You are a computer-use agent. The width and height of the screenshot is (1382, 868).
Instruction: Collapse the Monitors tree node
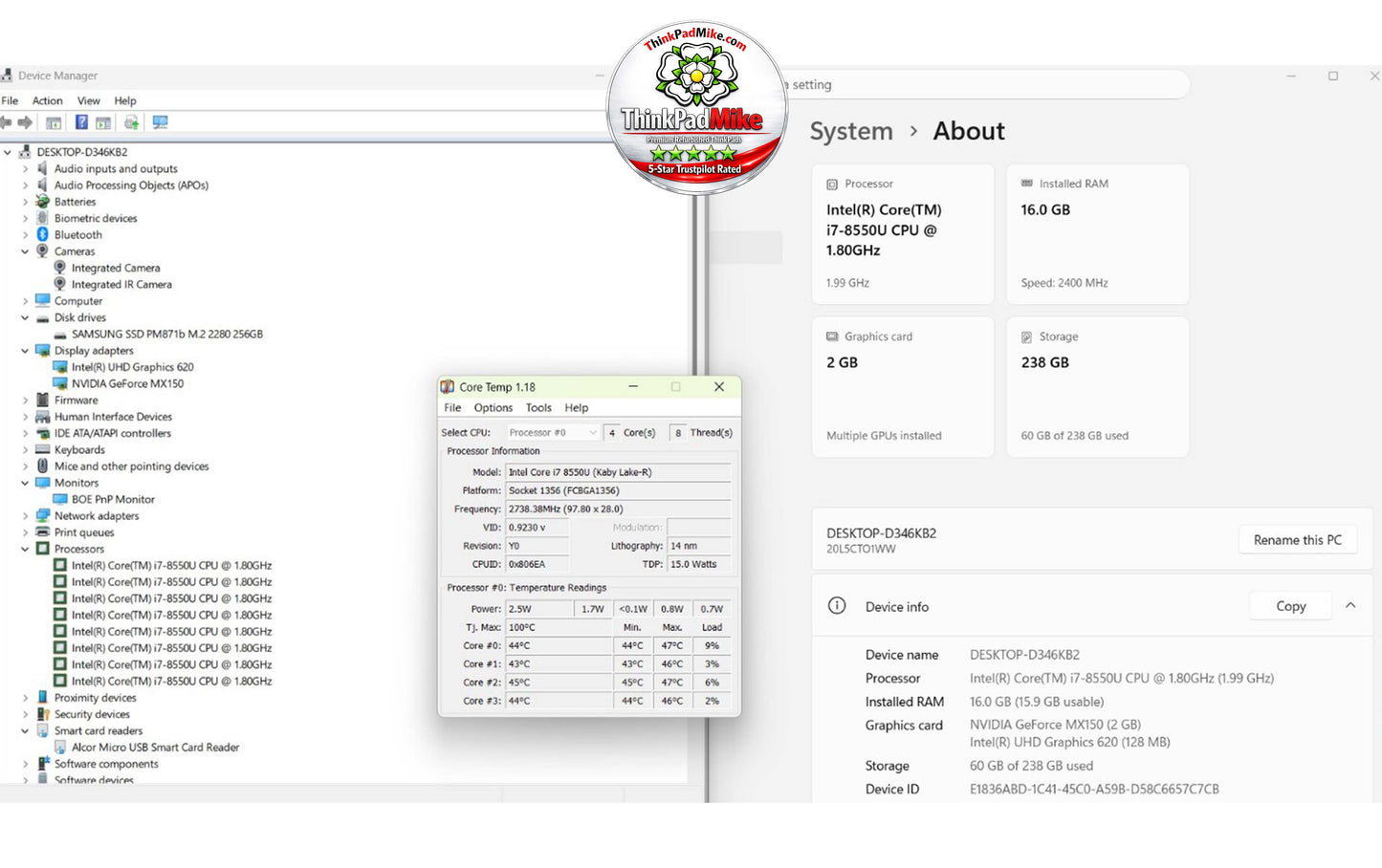point(26,483)
